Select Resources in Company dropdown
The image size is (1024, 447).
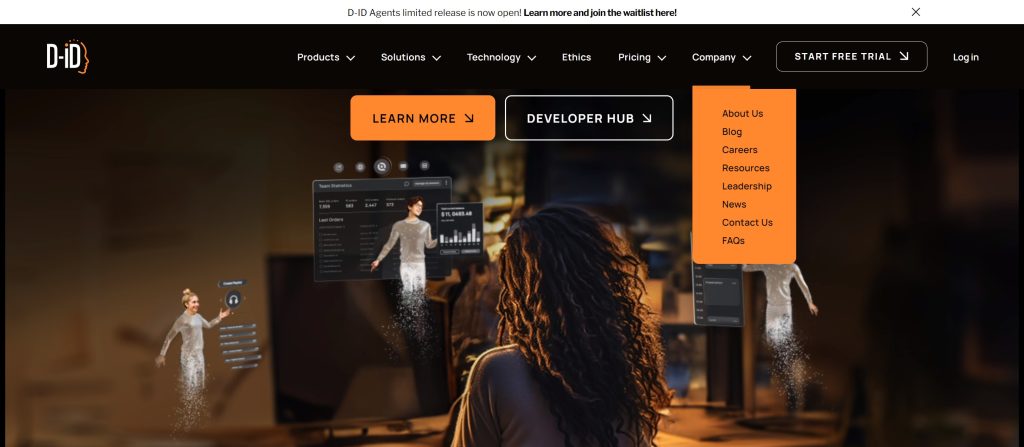pyautogui.click(x=746, y=168)
